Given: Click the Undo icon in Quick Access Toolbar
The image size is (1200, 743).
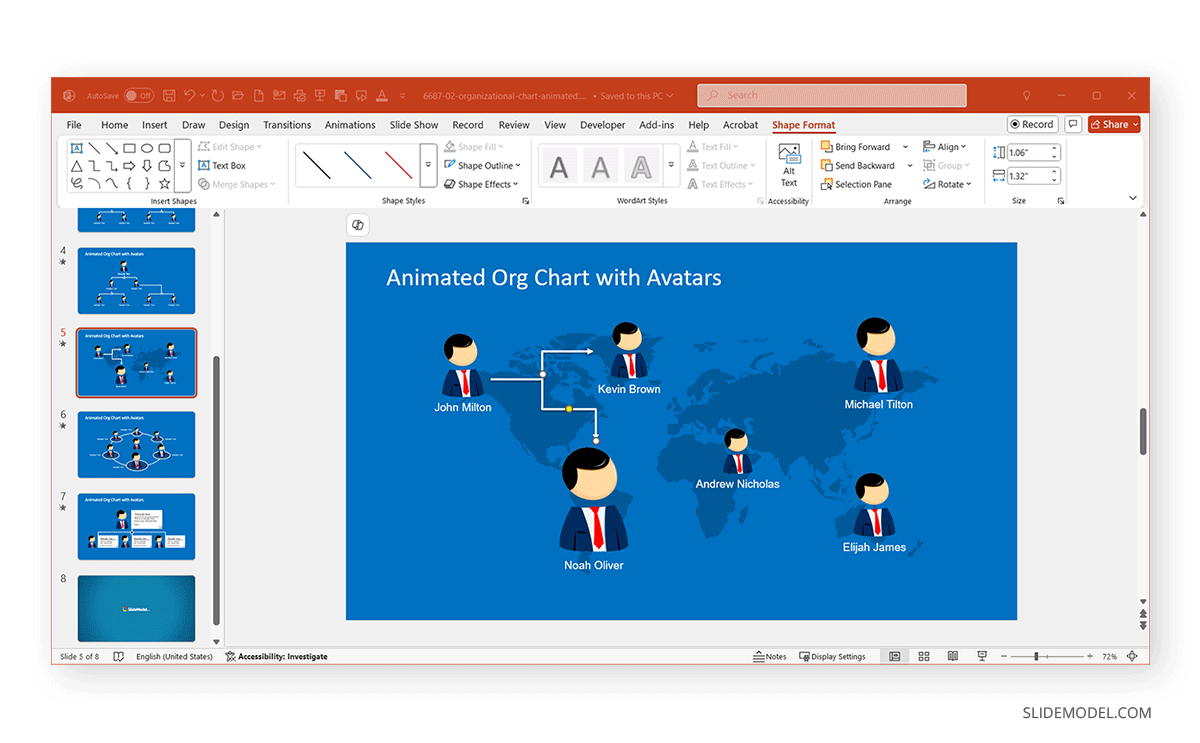Looking at the screenshot, I should (192, 95).
